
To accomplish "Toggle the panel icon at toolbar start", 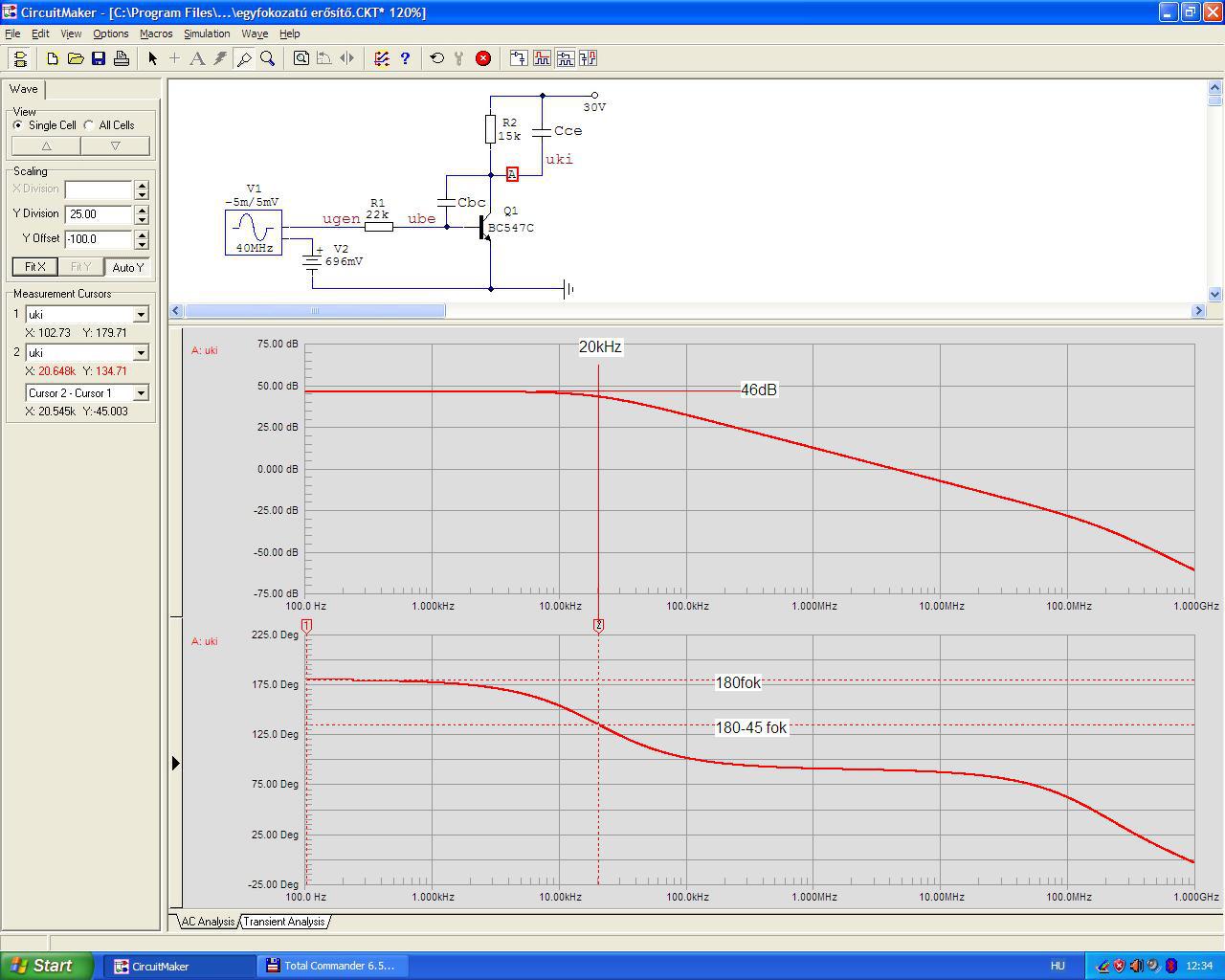I will pos(21,58).
